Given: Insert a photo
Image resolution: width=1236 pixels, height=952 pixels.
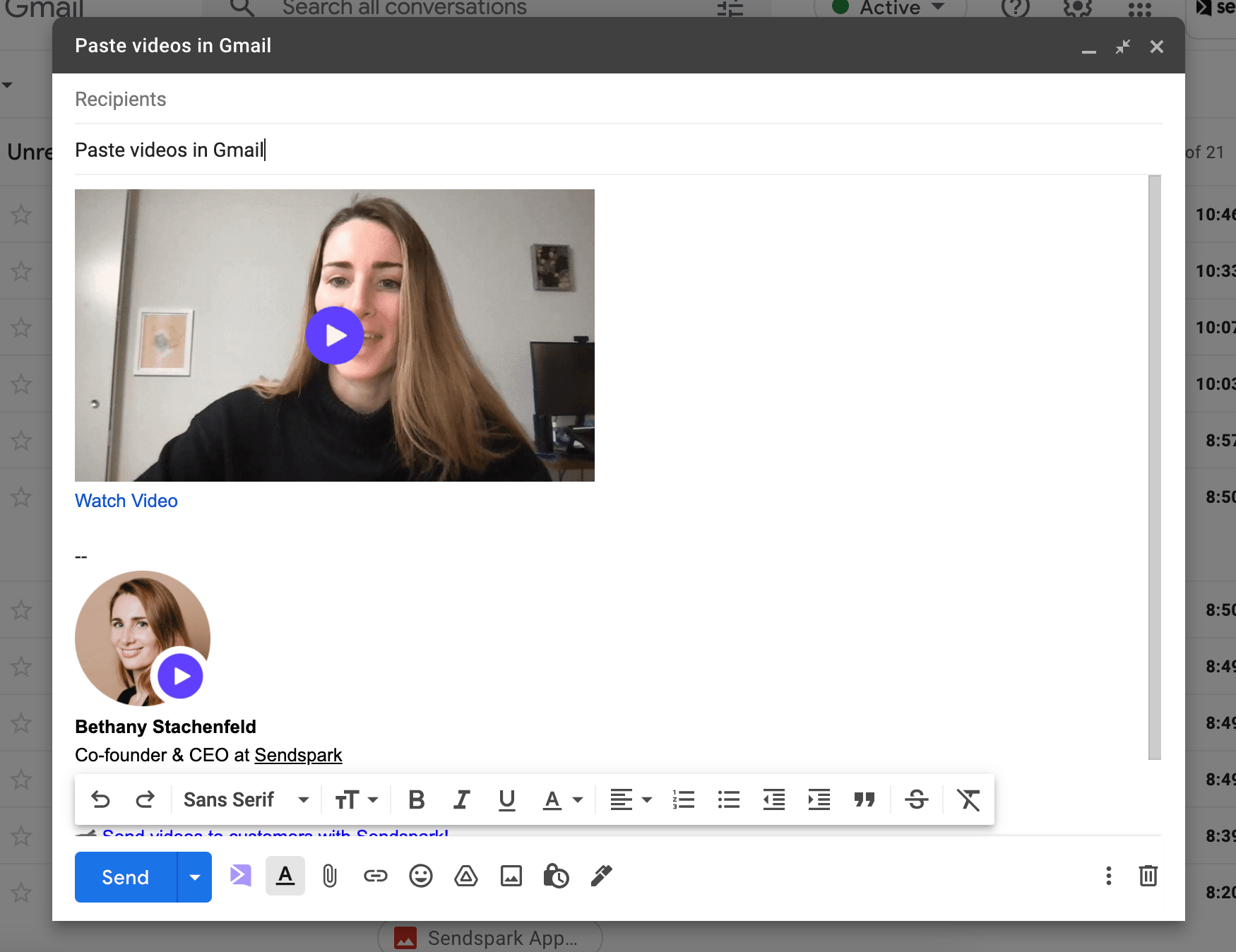Looking at the screenshot, I should [511, 876].
